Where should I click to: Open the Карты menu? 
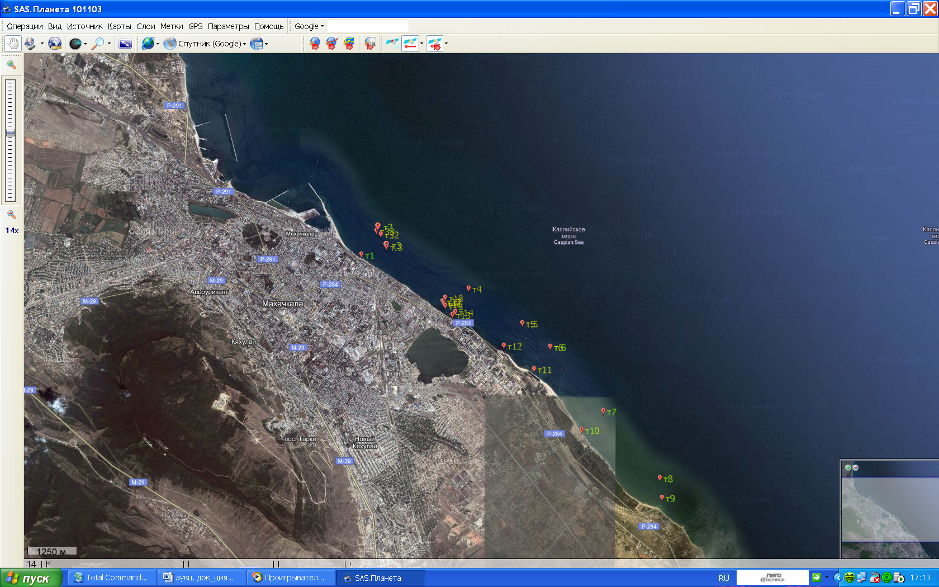point(120,26)
